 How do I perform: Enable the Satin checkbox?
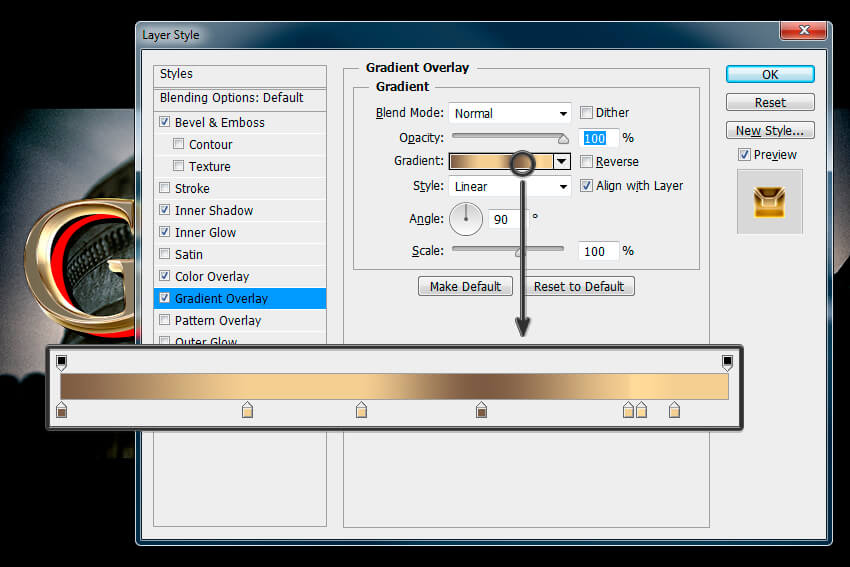(165, 254)
